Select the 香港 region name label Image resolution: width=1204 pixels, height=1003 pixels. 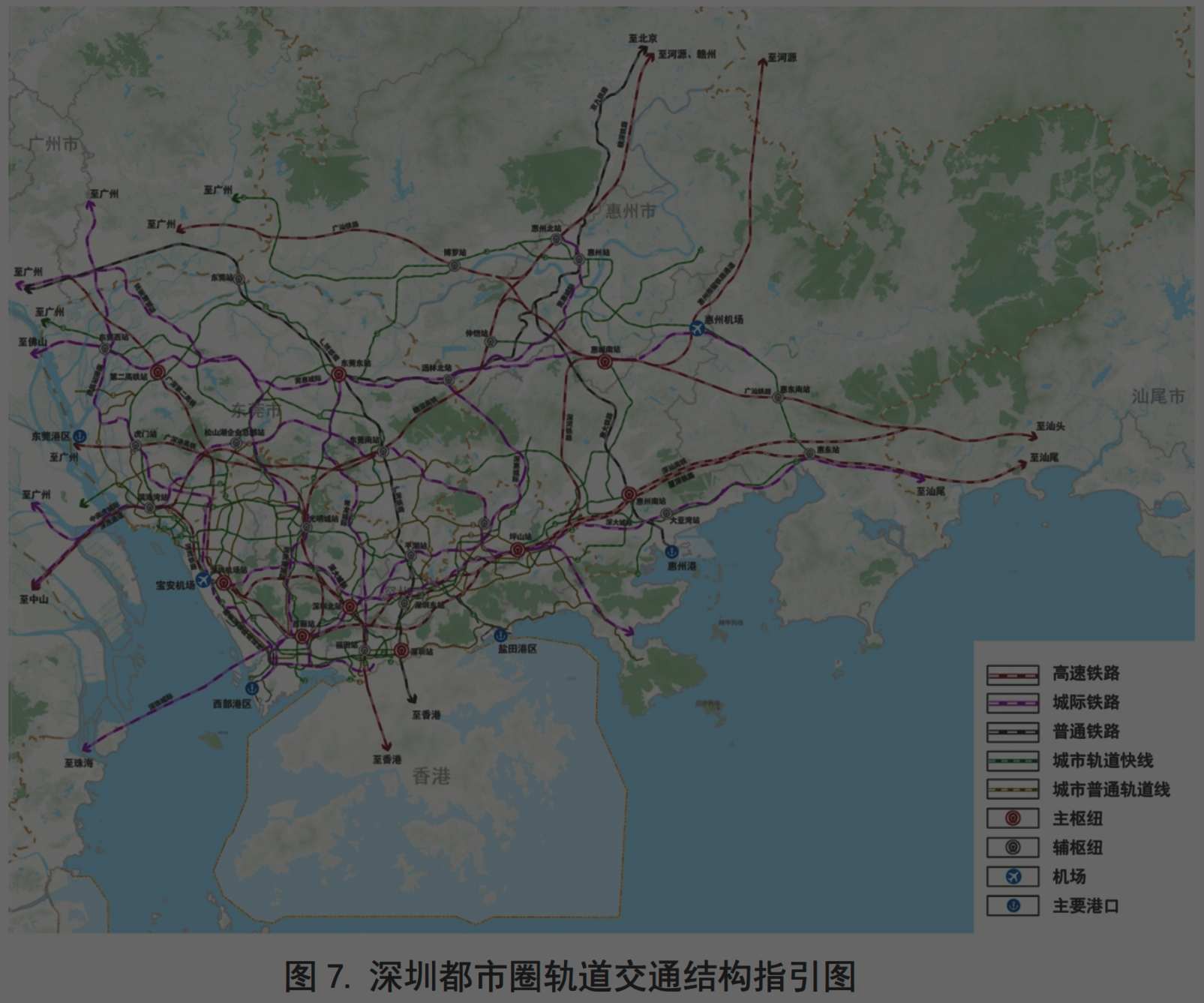point(431,776)
